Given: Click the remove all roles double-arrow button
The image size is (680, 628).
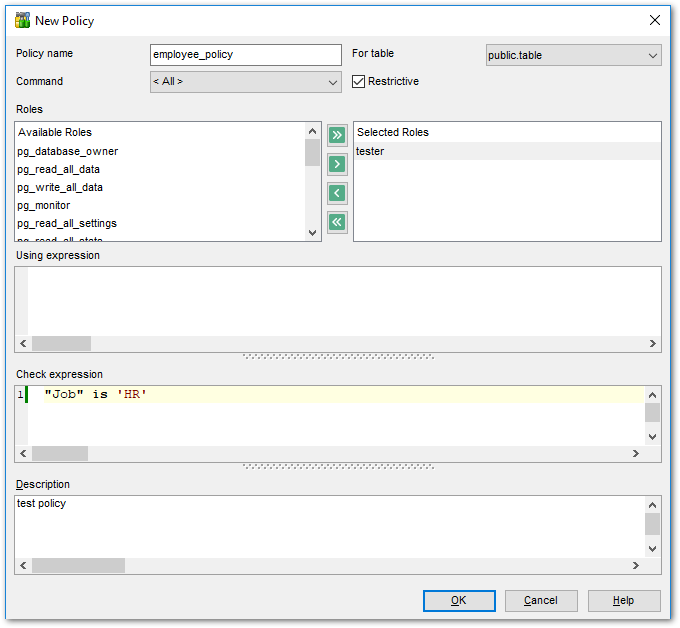Looking at the screenshot, I should tap(337, 222).
